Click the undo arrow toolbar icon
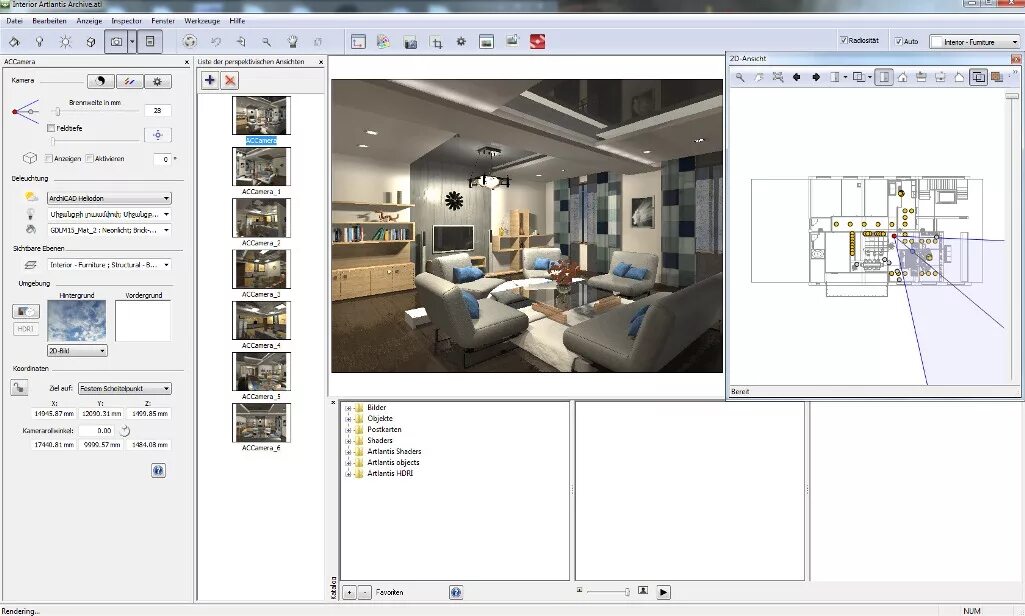The width and height of the screenshot is (1025, 616). (216, 42)
